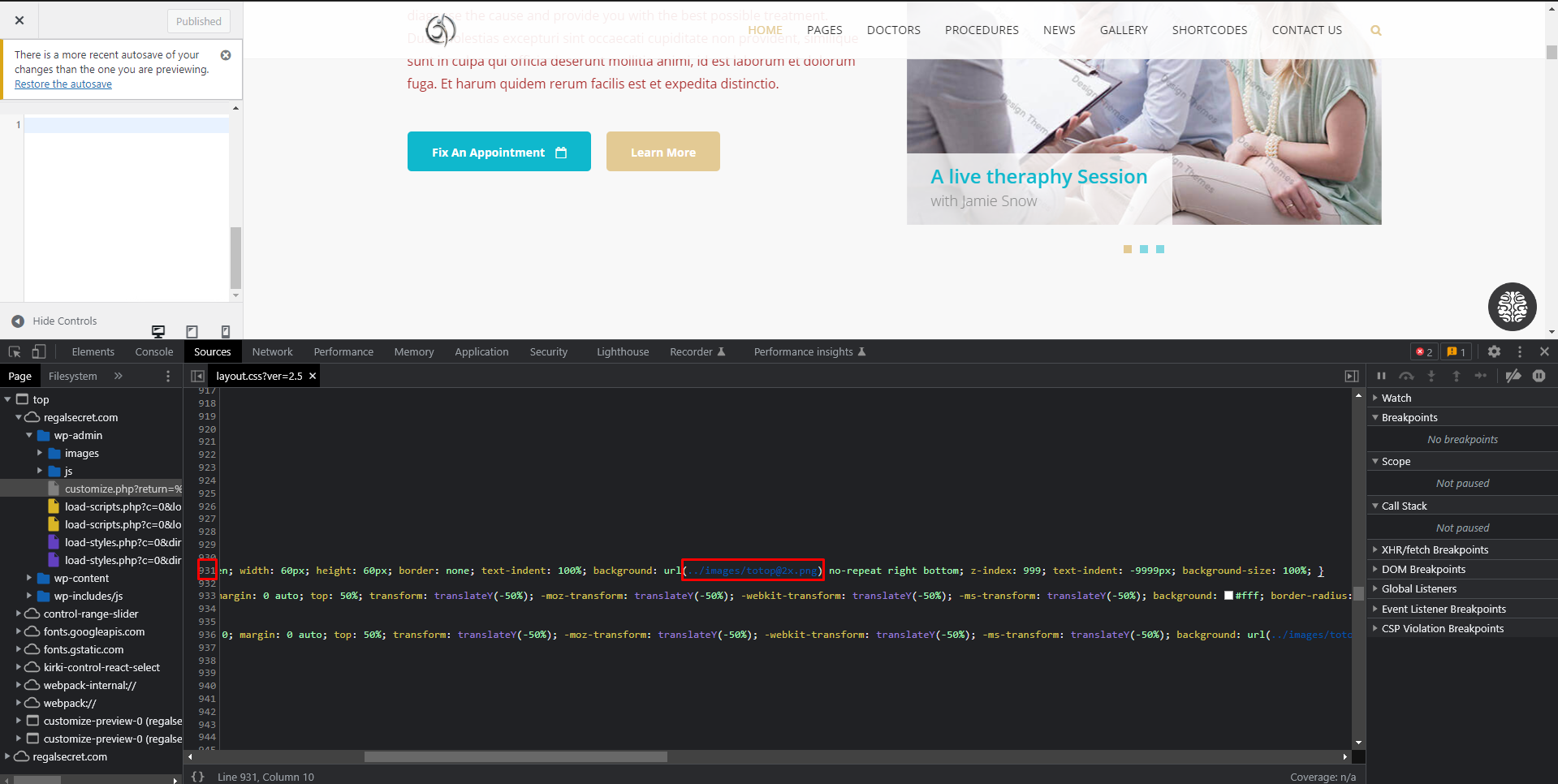Toggle the navigator sidebar visibility

[x=197, y=376]
